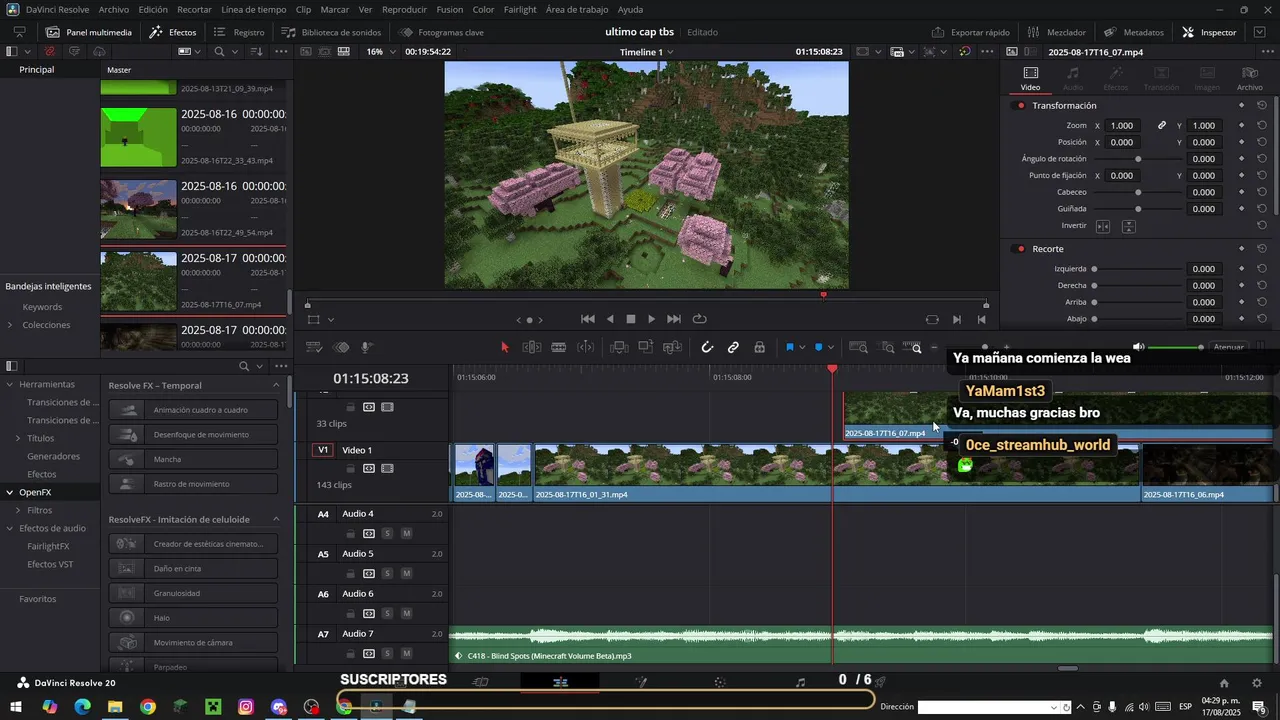The width and height of the screenshot is (1280, 720).
Task: Open the Timeline 1 name dropdown
Action: (646, 52)
